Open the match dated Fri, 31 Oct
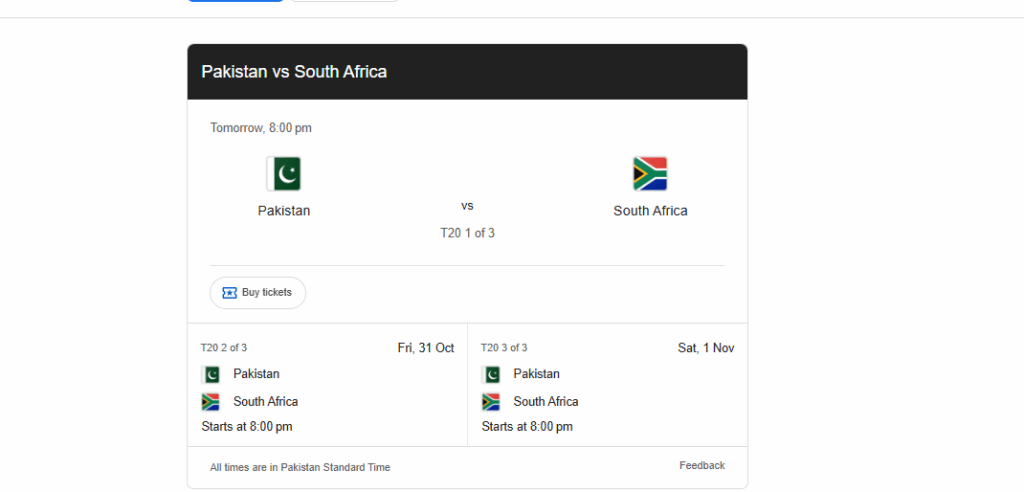The image size is (1024, 492). tap(425, 348)
